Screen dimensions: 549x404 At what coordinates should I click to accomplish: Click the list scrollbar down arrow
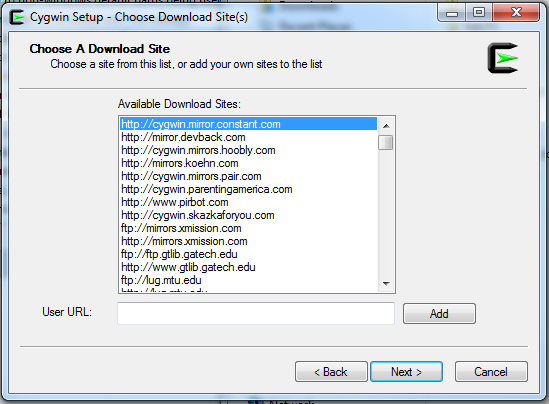pyautogui.click(x=386, y=283)
